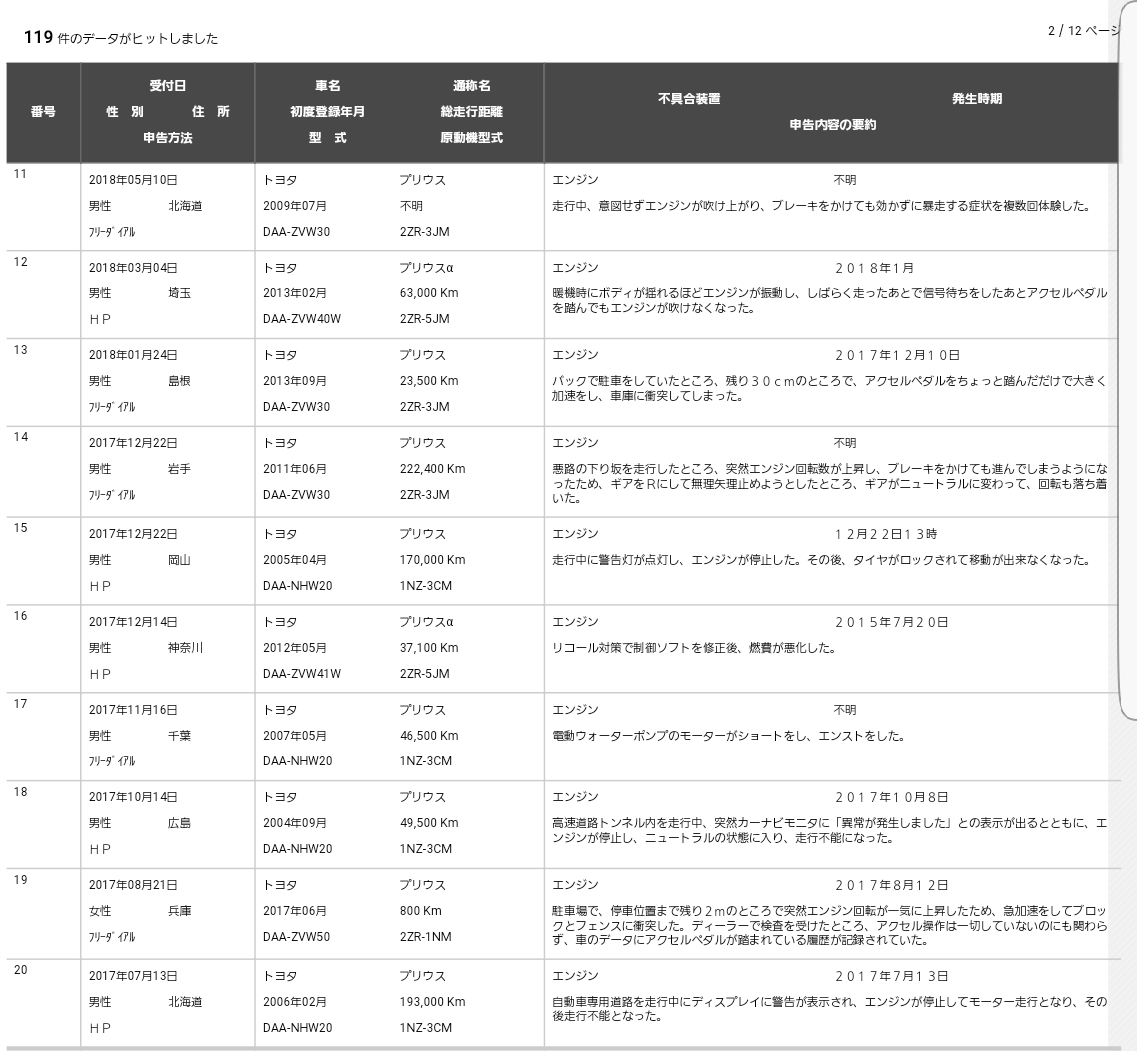Click the summary 'リコール対策で制御ソフトを修正後、燃費が悪化した。'
1137x1051 pixels.
694,648
